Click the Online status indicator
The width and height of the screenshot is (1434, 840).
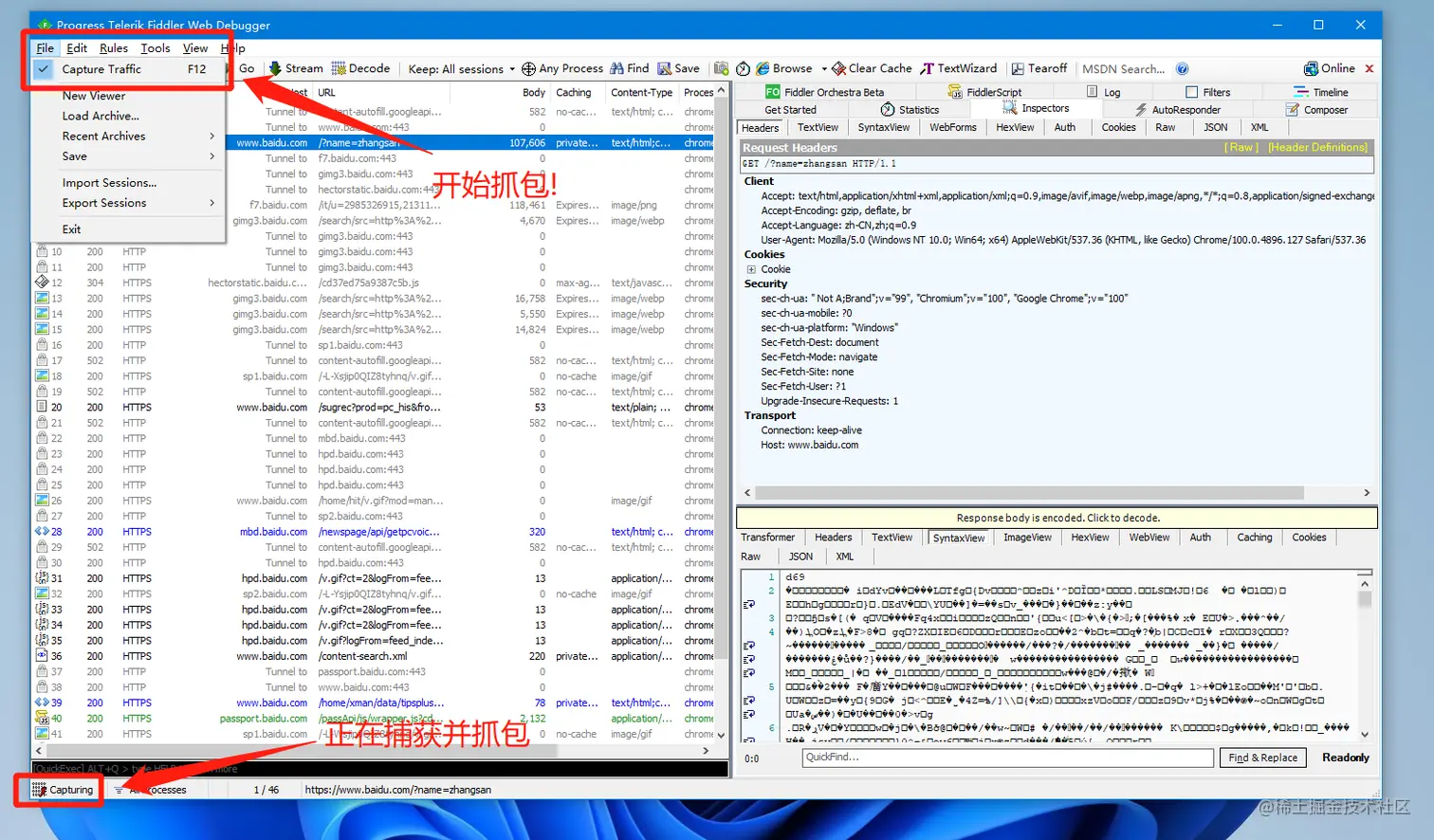[1330, 68]
